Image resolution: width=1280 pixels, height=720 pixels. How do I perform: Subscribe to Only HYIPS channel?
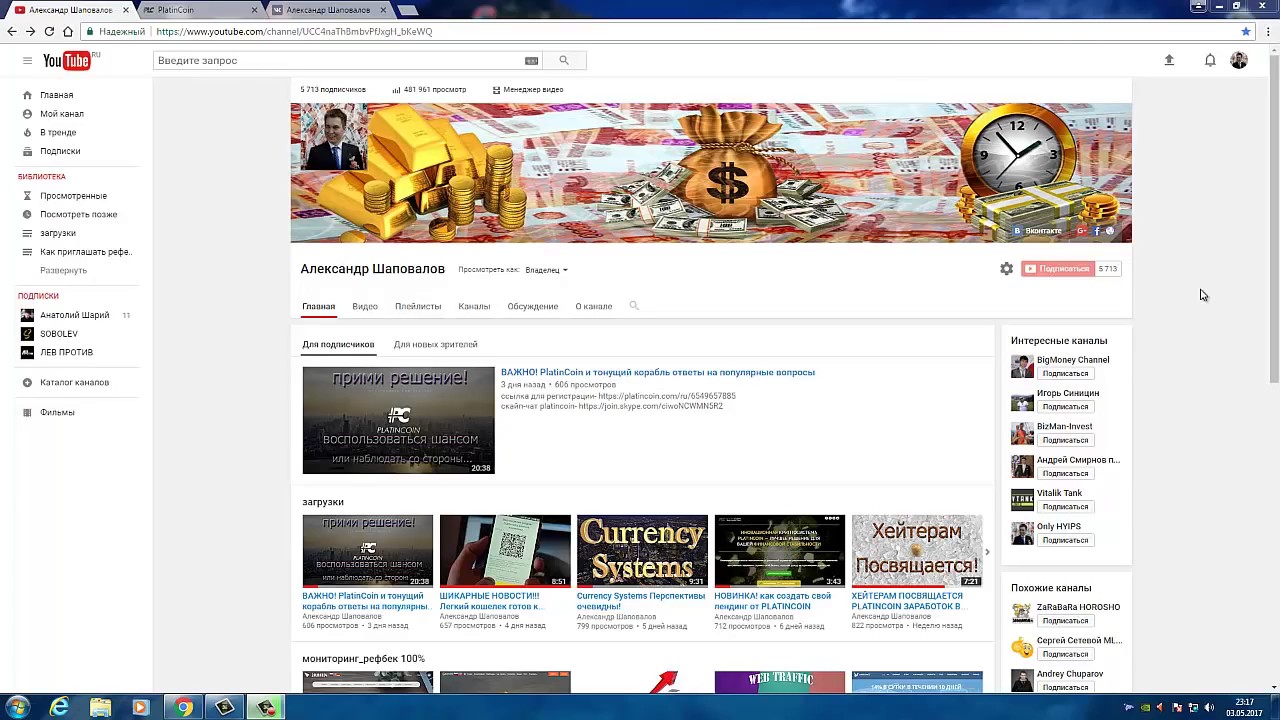pos(1065,540)
